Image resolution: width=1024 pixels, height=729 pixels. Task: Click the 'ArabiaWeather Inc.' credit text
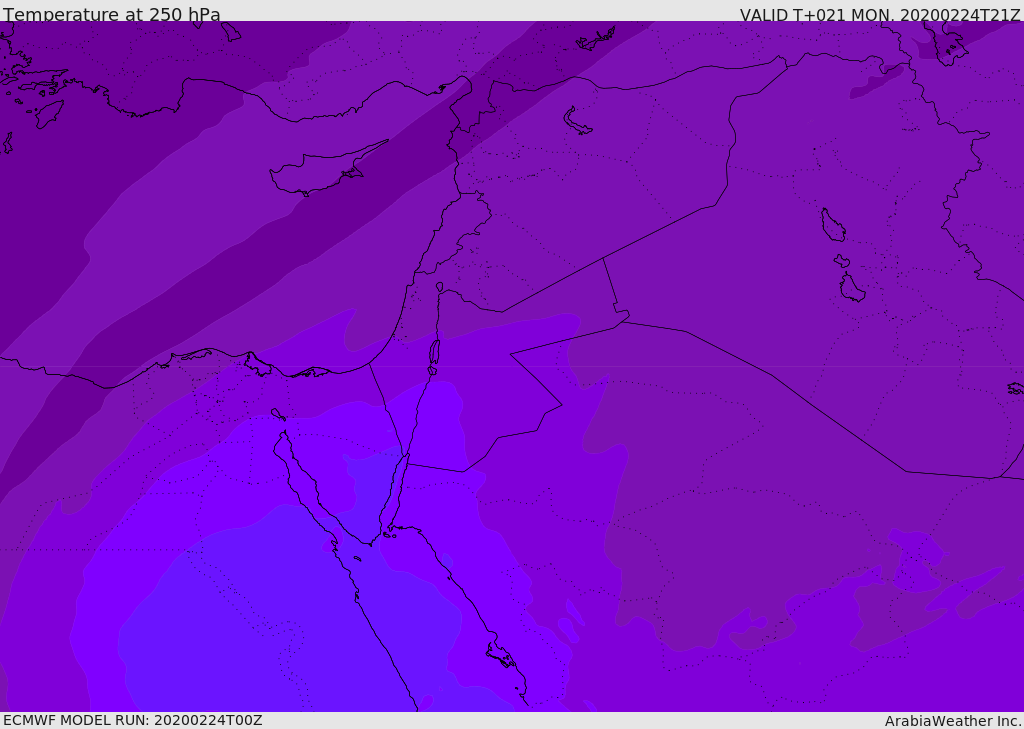pyautogui.click(x=953, y=721)
